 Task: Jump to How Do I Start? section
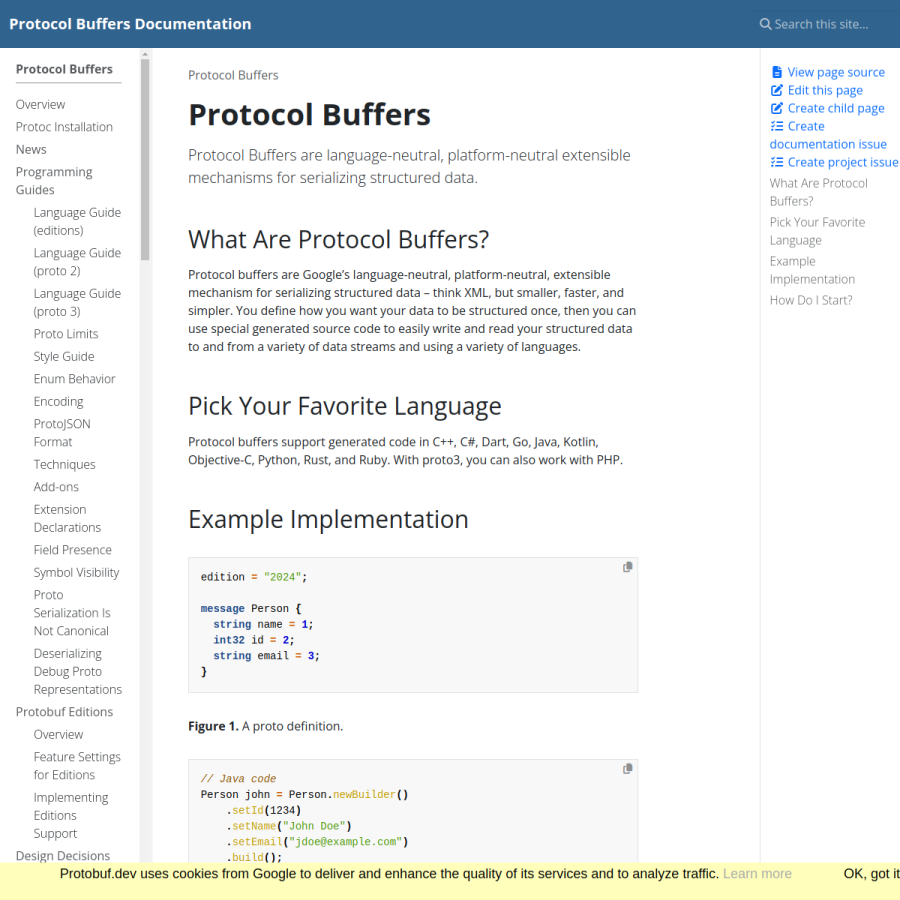tap(811, 300)
